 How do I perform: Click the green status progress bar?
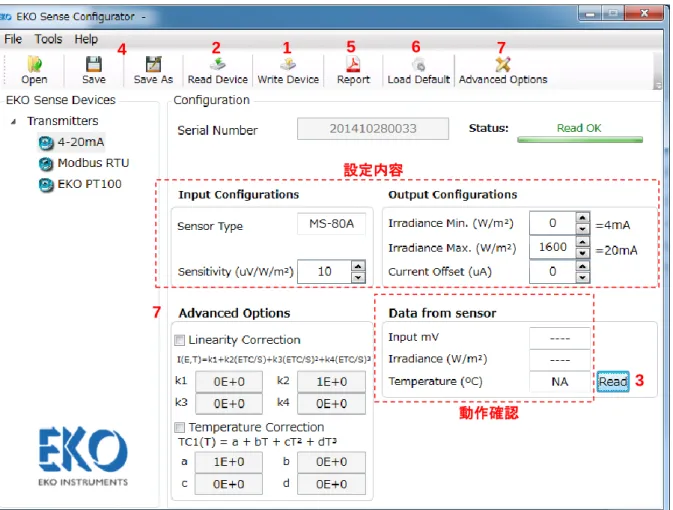pyautogui.click(x=580, y=140)
